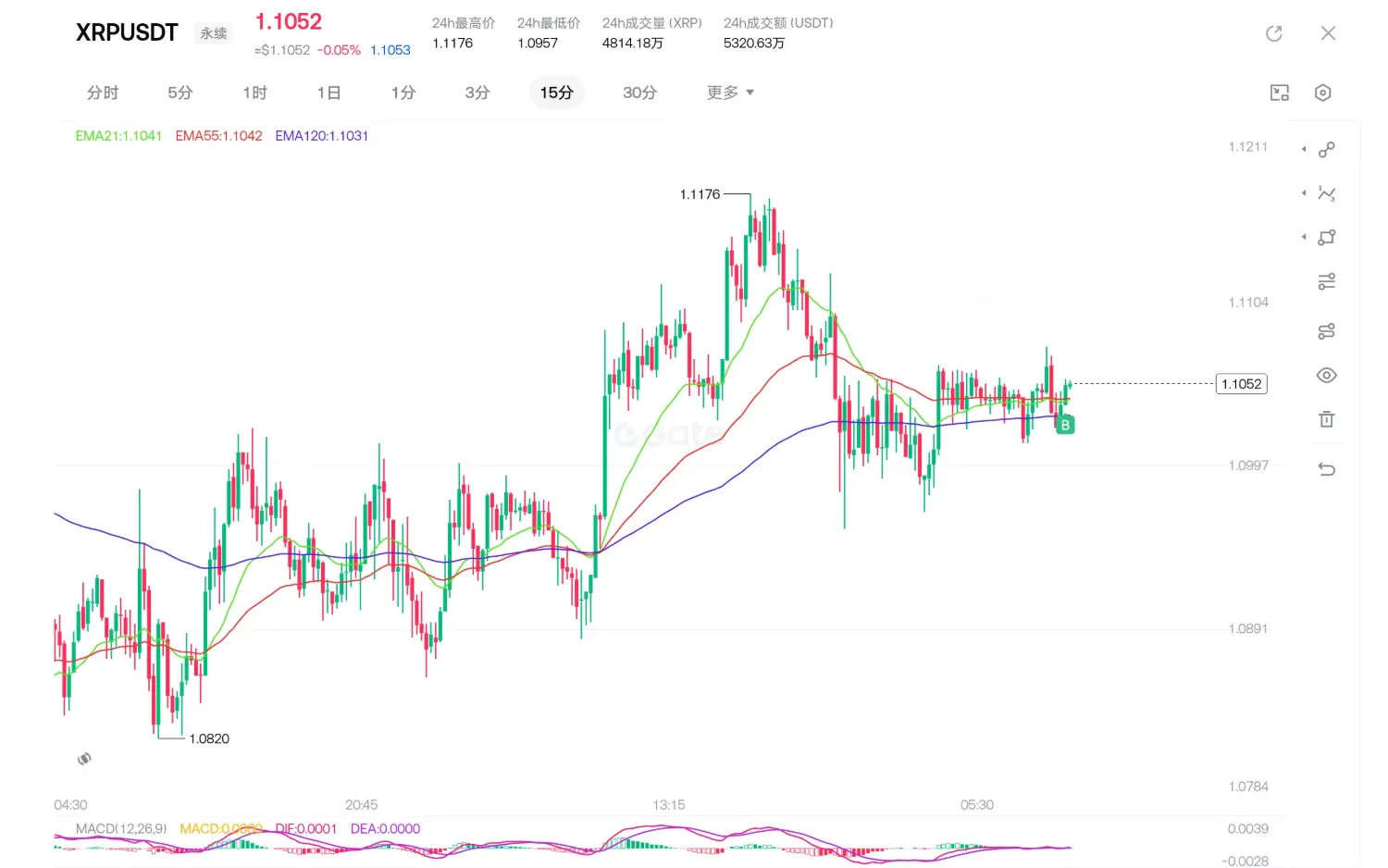The image size is (1388, 868).
Task: Expand the trend line tool submenu arrow
Action: coord(1304,149)
